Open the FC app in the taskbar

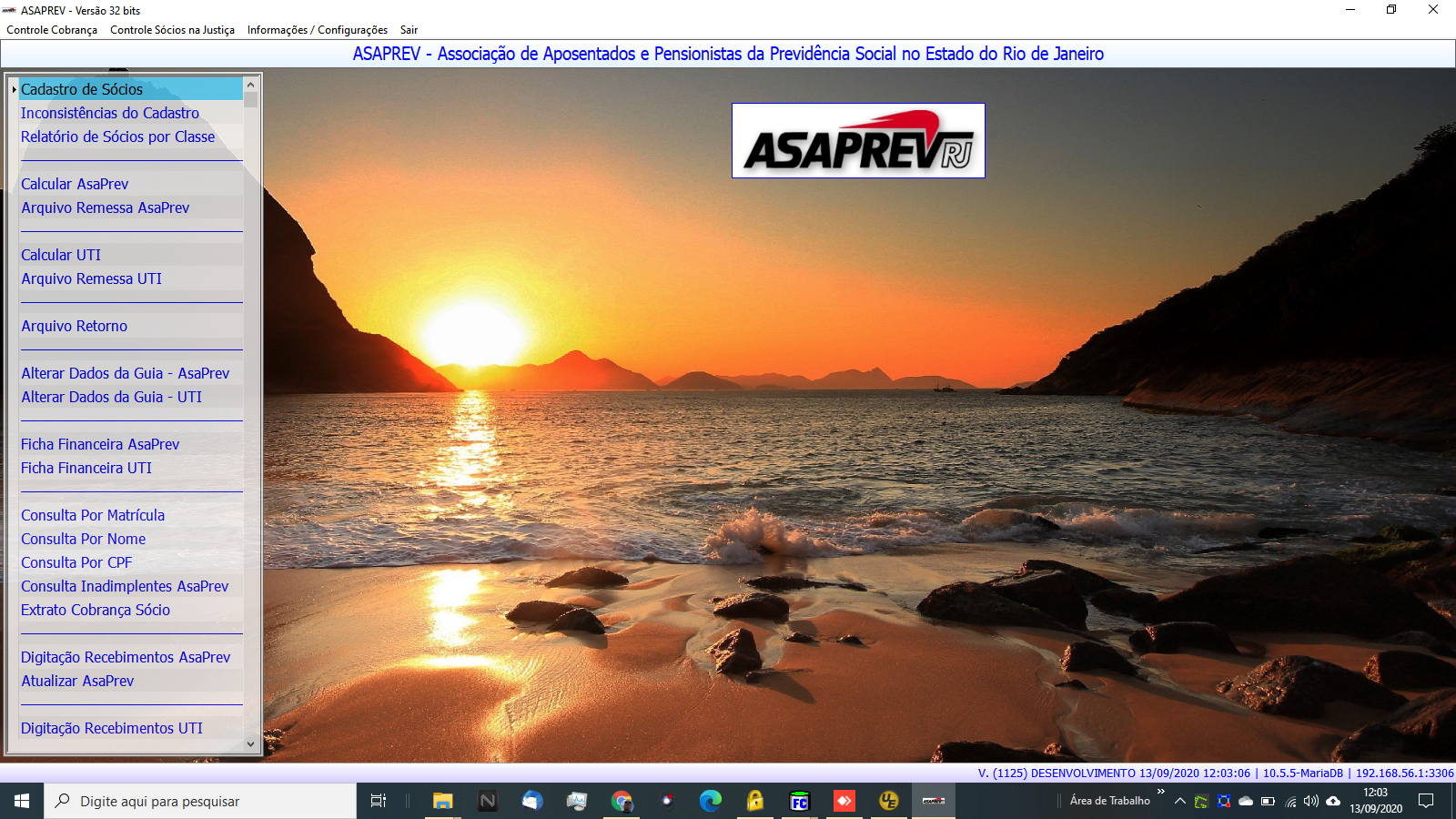tap(800, 801)
